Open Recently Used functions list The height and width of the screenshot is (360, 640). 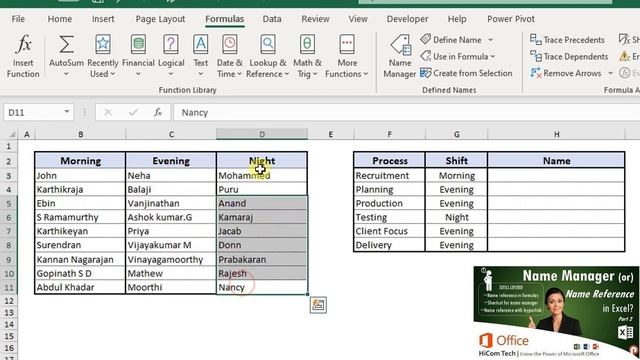(x=103, y=56)
